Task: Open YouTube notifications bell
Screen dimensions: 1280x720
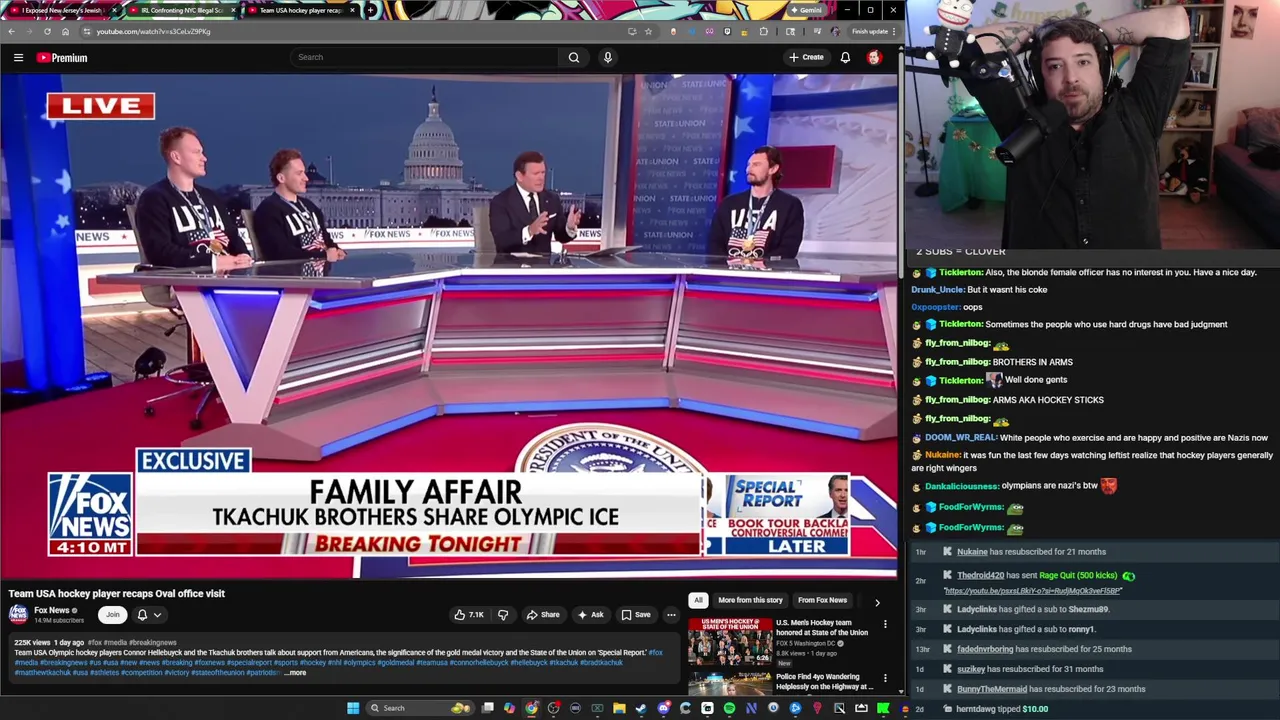Action: click(x=845, y=57)
